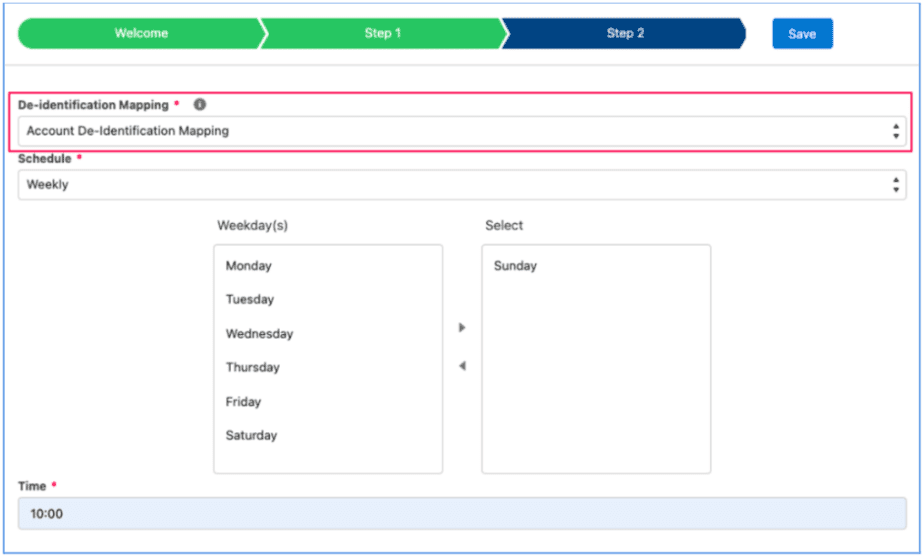Image resolution: width=924 pixels, height=557 pixels.
Task: Click the De-identification Mapping label text
Action: [x=93, y=105]
